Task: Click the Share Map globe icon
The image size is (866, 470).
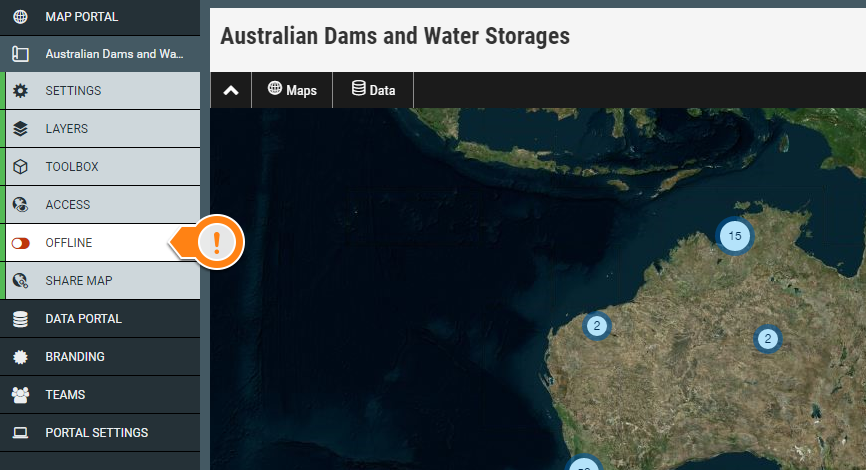Action: 20,281
